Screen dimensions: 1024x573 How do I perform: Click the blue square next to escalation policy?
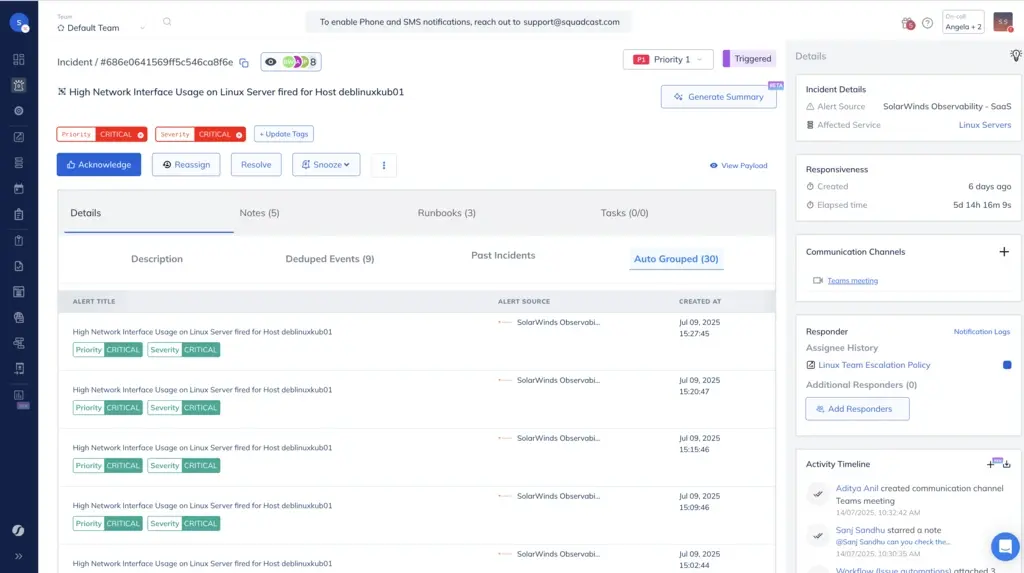coord(1006,365)
